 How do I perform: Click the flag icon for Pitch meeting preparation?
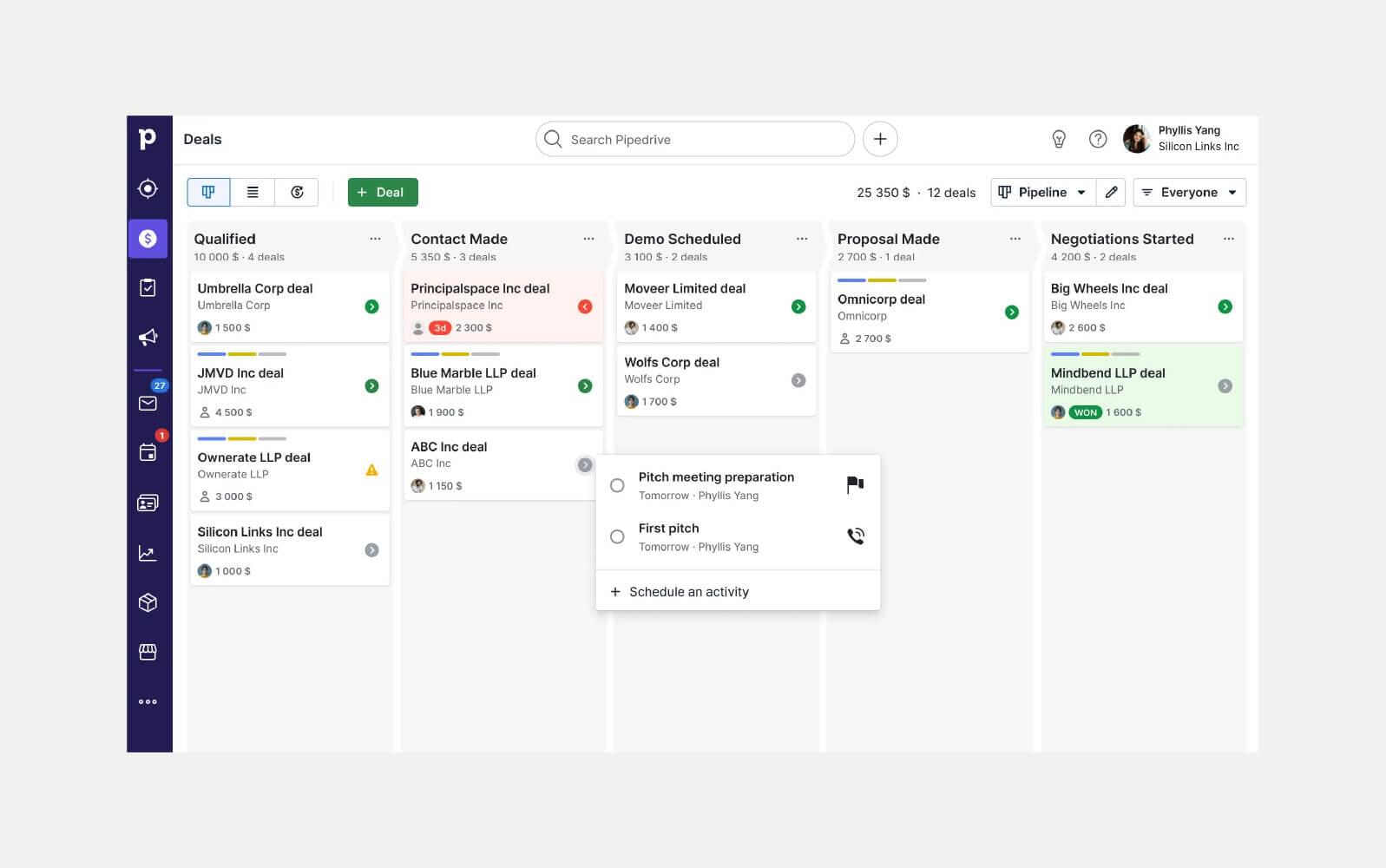pyautogui.click(x=855, y=484)
